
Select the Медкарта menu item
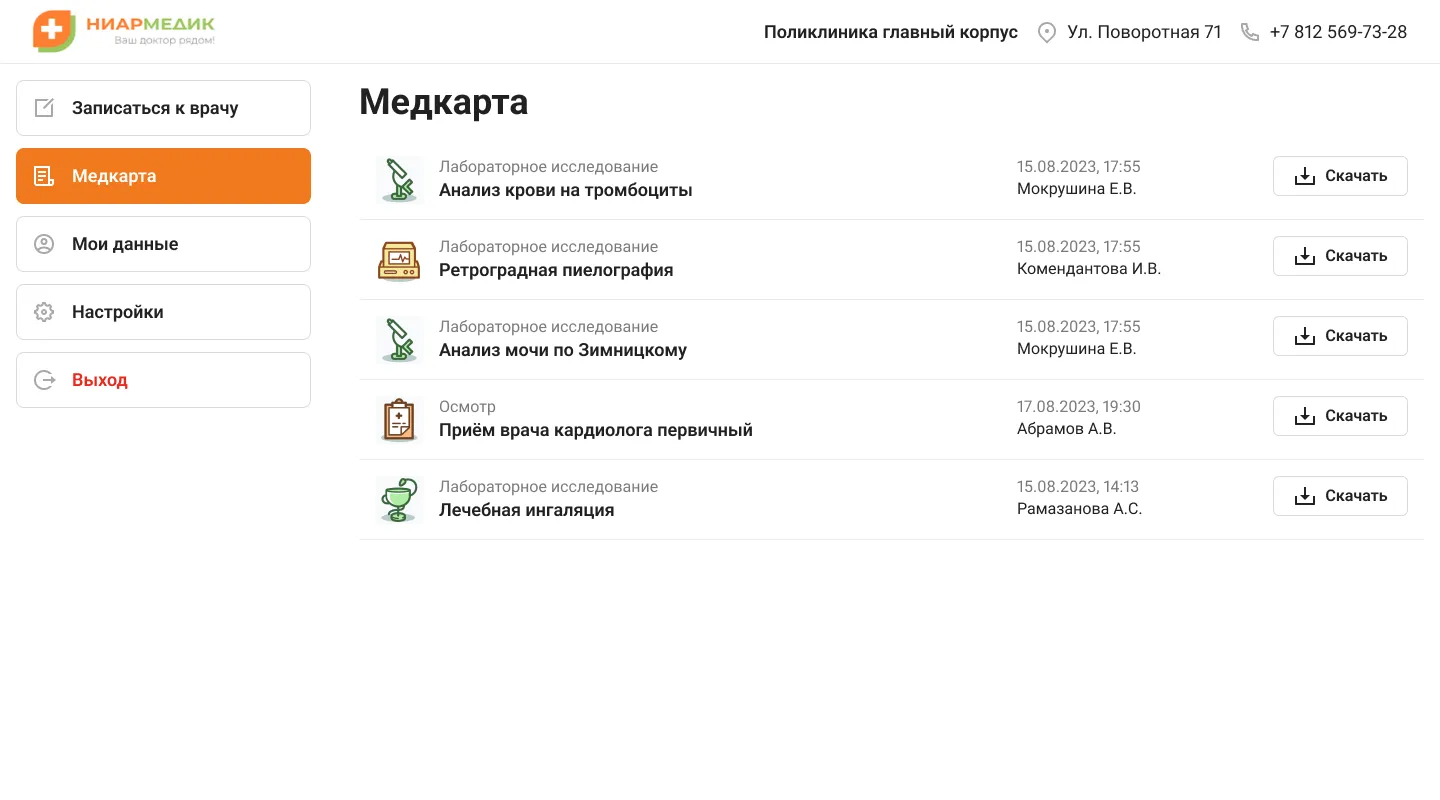pos(163,176)
